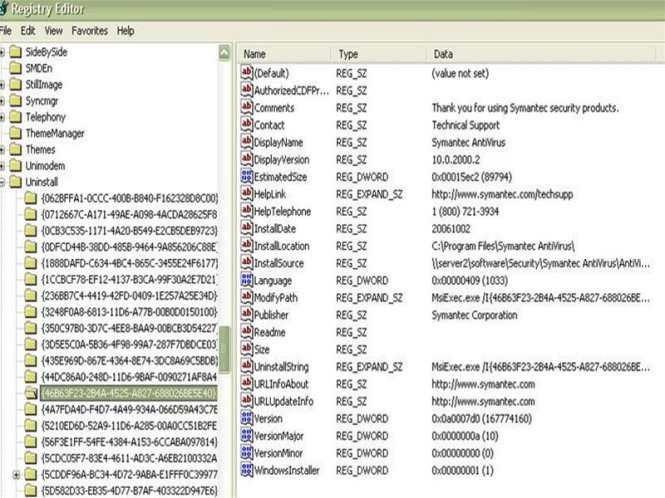Select the InstallSource value name
Screen dimensions: 665x498
(279, 263)
